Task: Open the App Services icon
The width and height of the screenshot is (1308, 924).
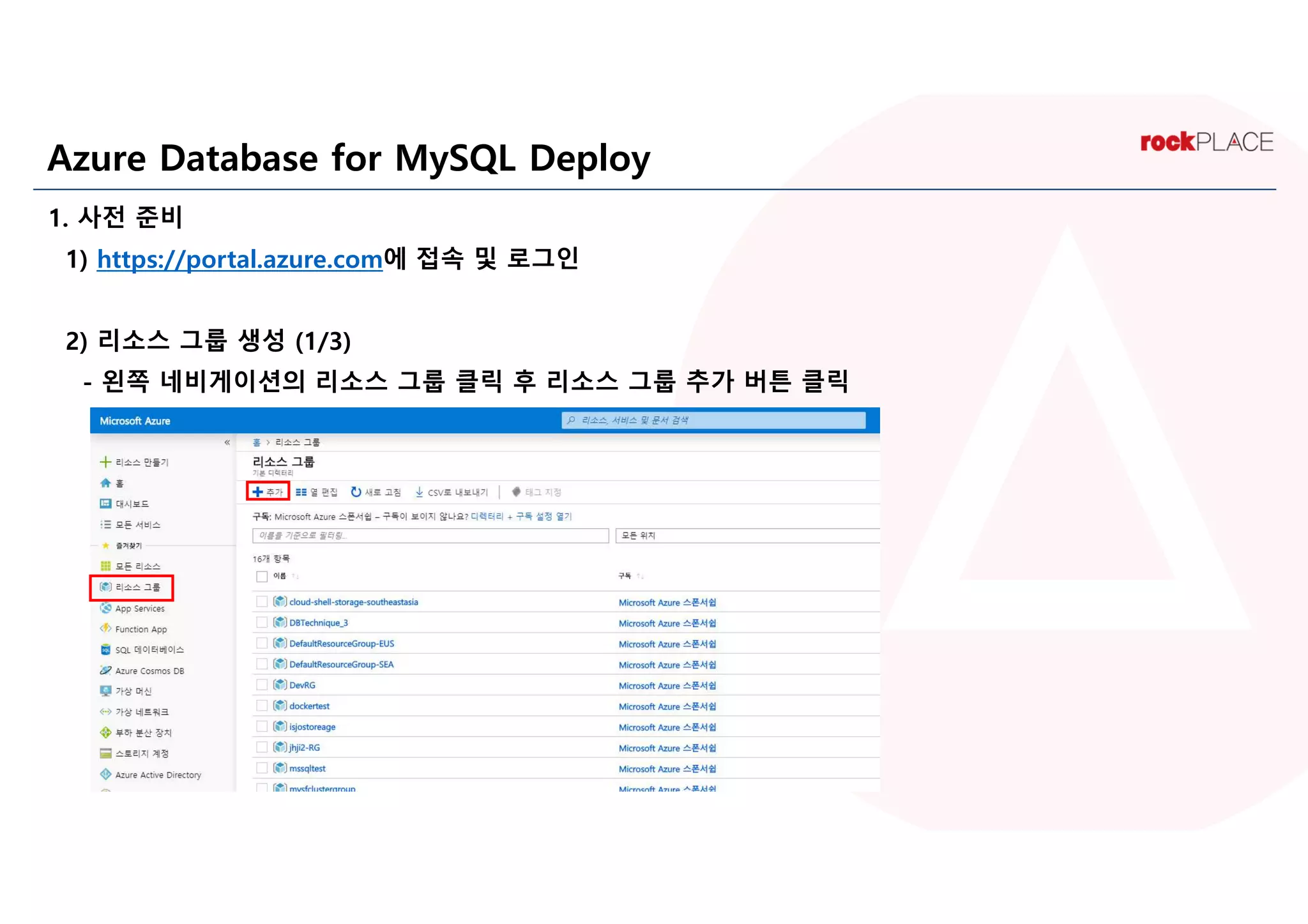Action: click(105, 608)
